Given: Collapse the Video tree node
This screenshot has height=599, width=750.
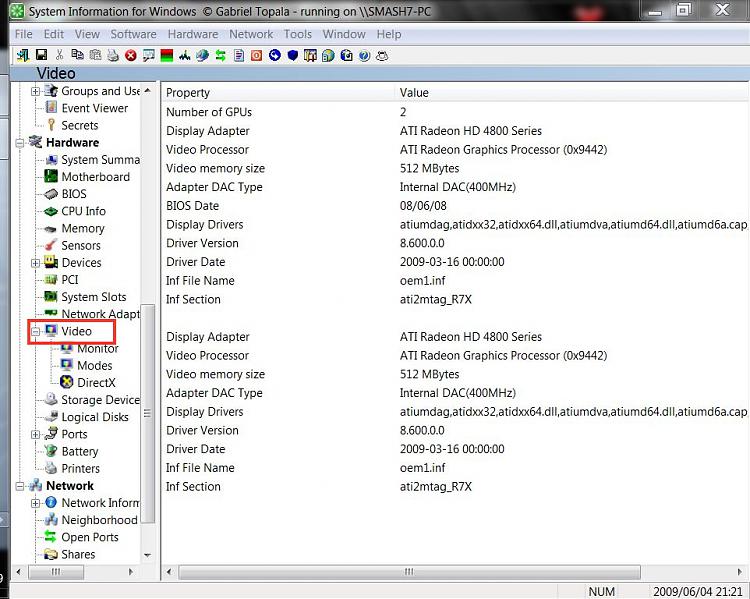Looking at the screenshot, I should pos(35,331).
